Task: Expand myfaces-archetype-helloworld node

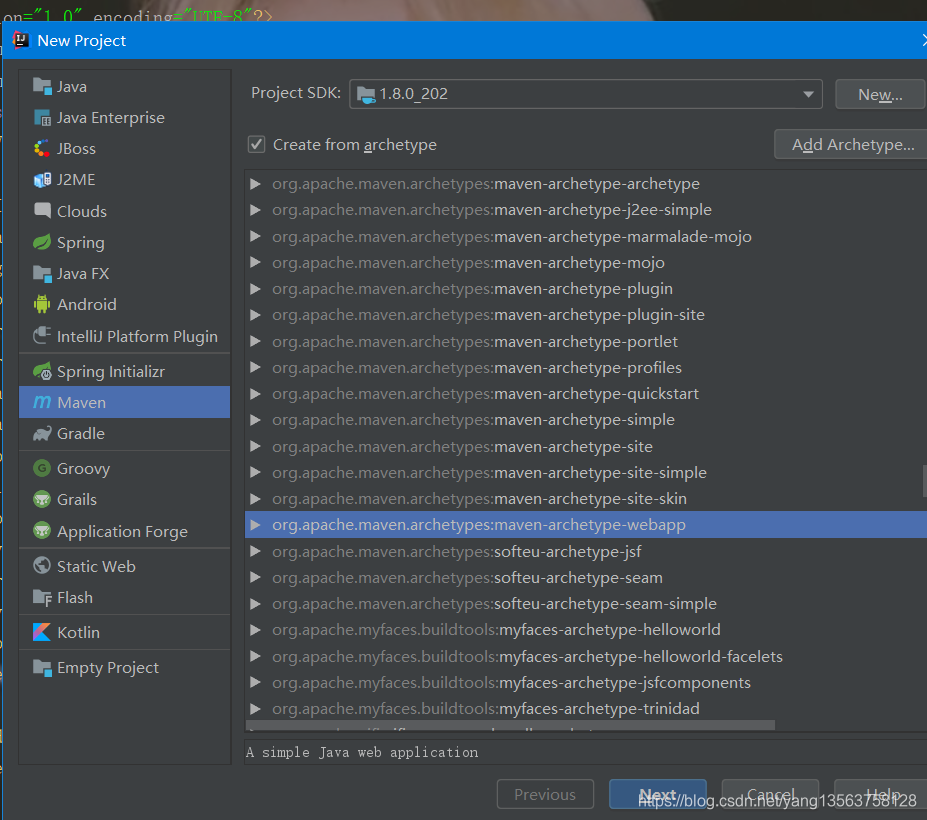Action: click(x=255, y=630)
